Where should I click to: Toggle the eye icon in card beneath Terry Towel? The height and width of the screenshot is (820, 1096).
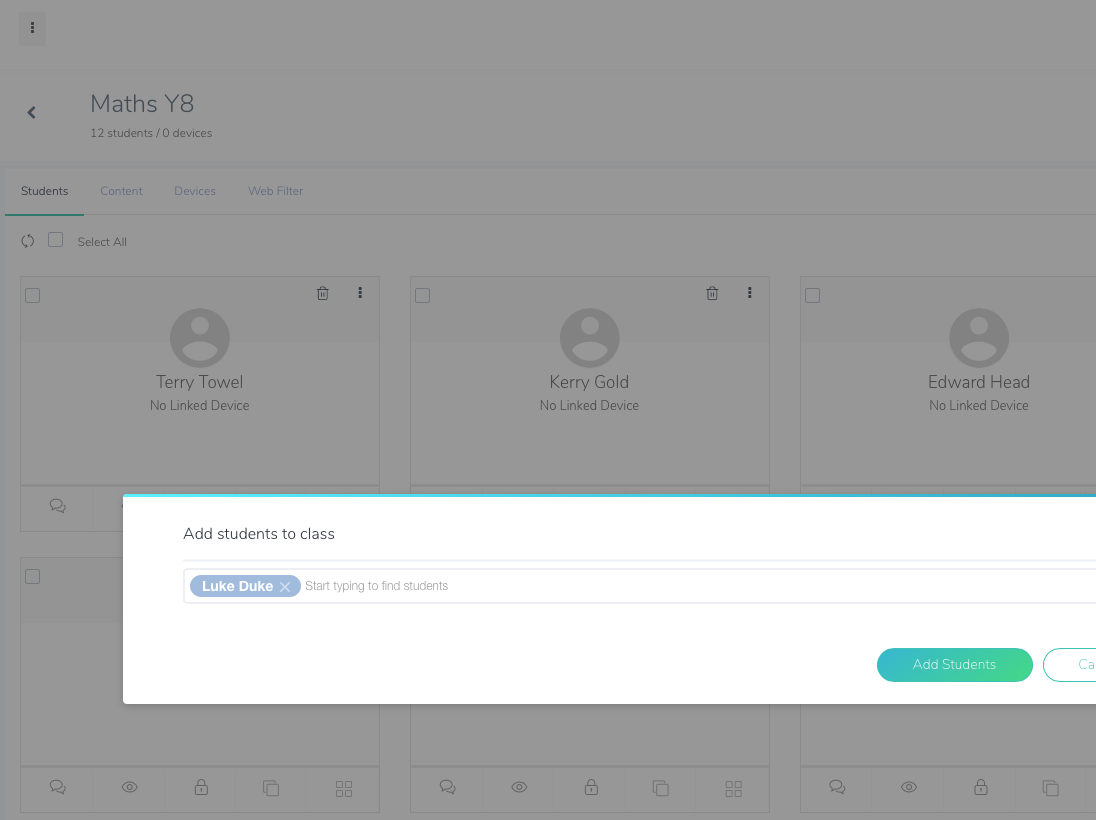pos(129,787)
